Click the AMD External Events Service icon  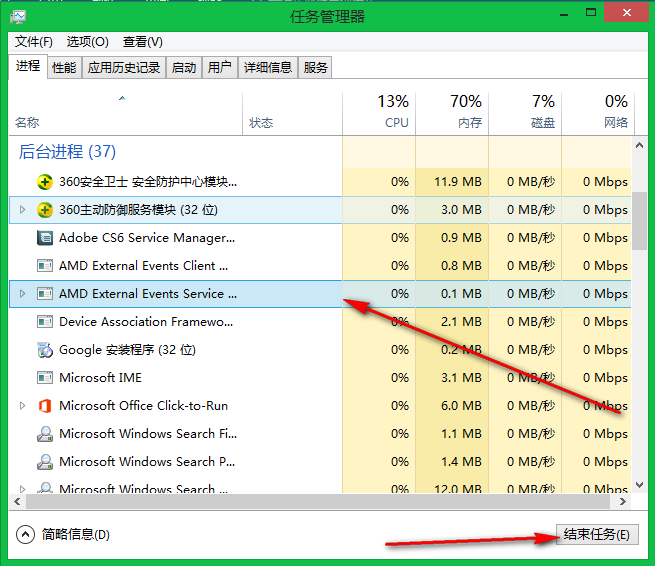pyautogui.click(x=45, y=294)
